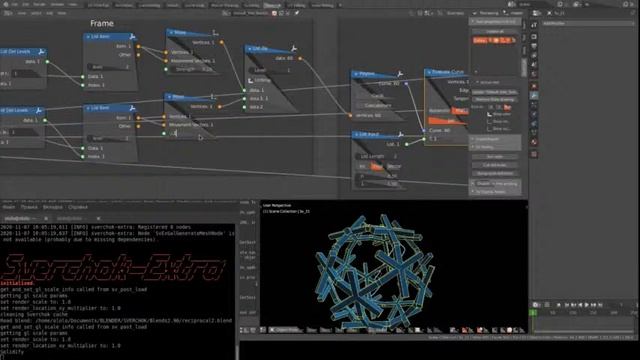Open the Node menu in node editor header
The height and width of the screenshot is (360, 640).
(x=62, y=13)
